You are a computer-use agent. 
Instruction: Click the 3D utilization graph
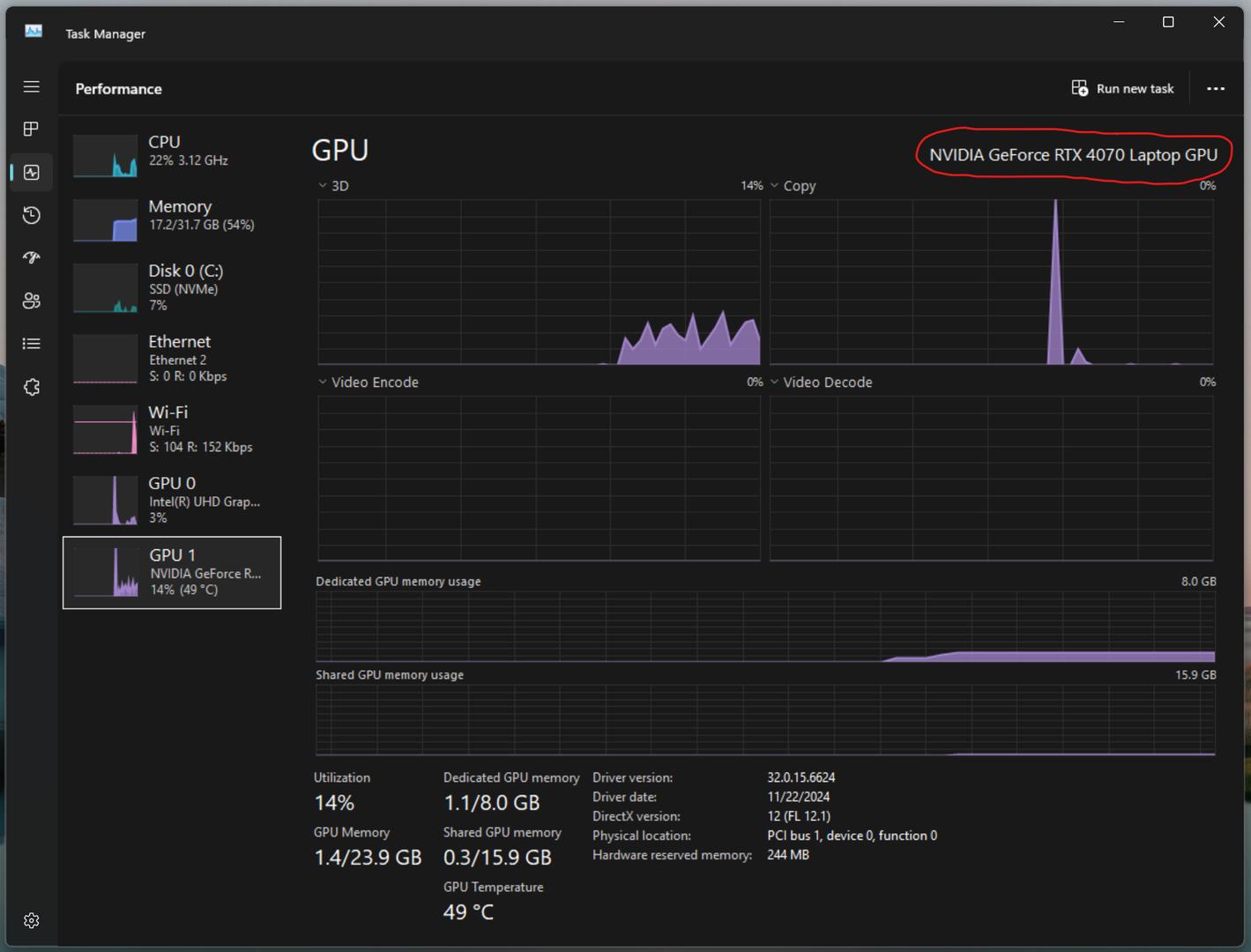[x=539, y=282]
